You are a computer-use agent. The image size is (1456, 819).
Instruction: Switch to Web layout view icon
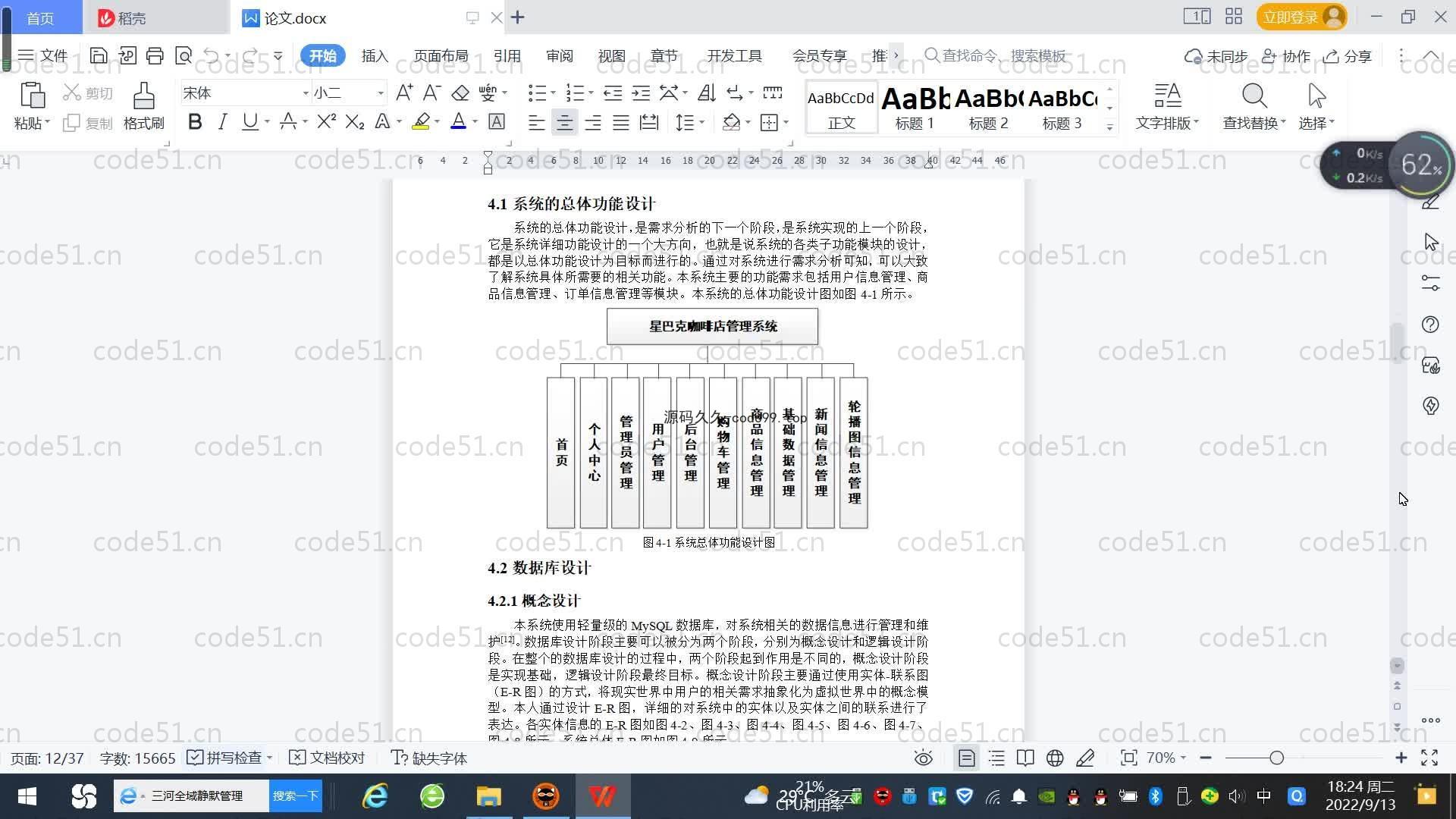click(x=1055, y=758)
